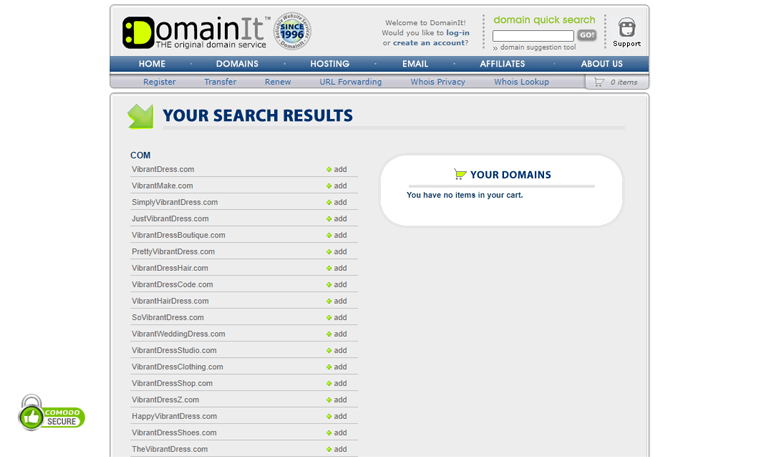Go to Renew submenu link

[278, 82]
